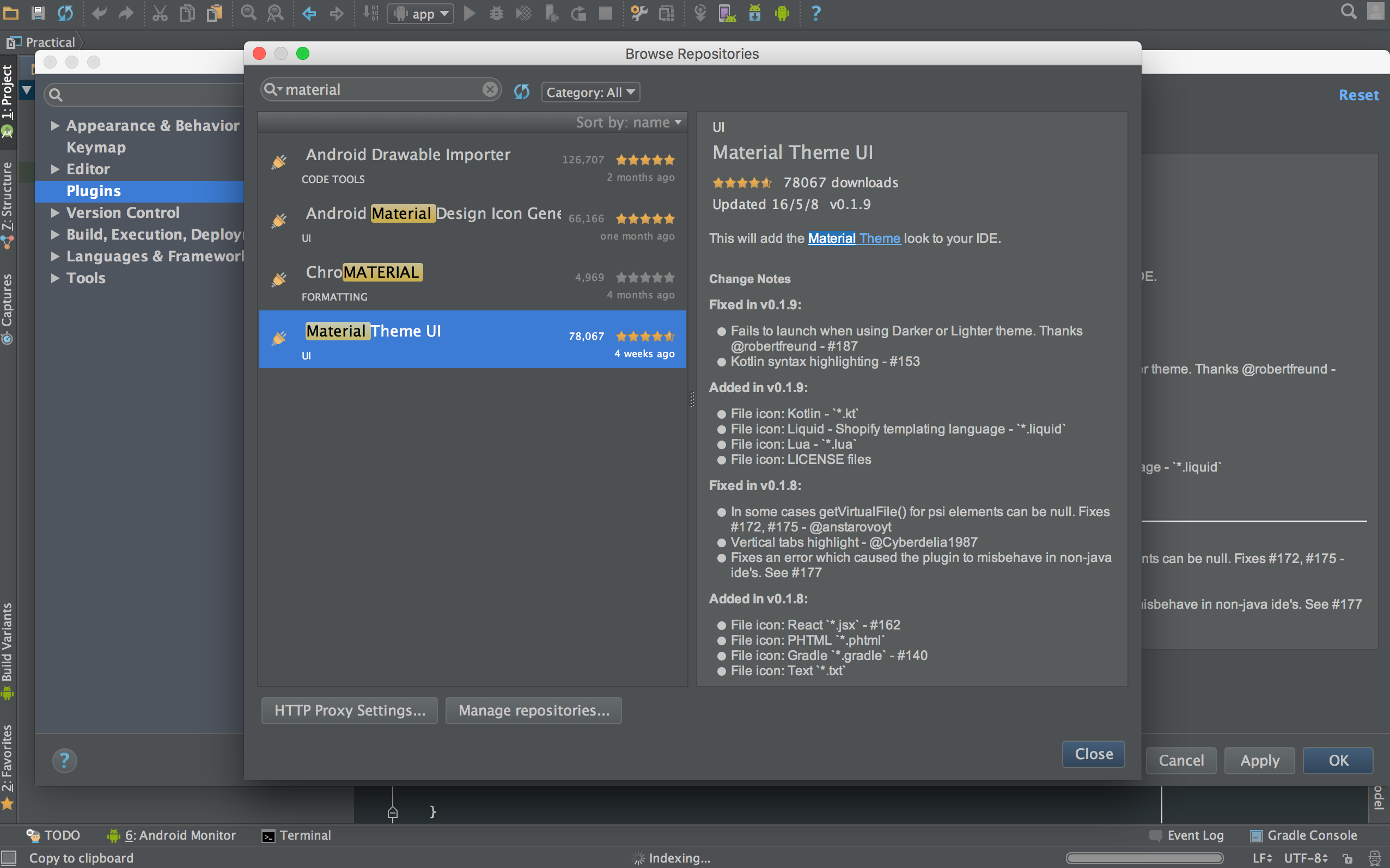The height and width of the screenshot is (868, 1390).
Task: Expand the Build, Execution, Deploy tree item
Action: click(54, 234)
